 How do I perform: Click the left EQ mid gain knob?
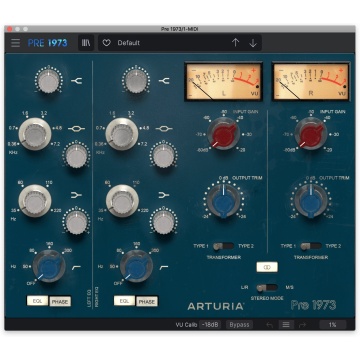76,155
